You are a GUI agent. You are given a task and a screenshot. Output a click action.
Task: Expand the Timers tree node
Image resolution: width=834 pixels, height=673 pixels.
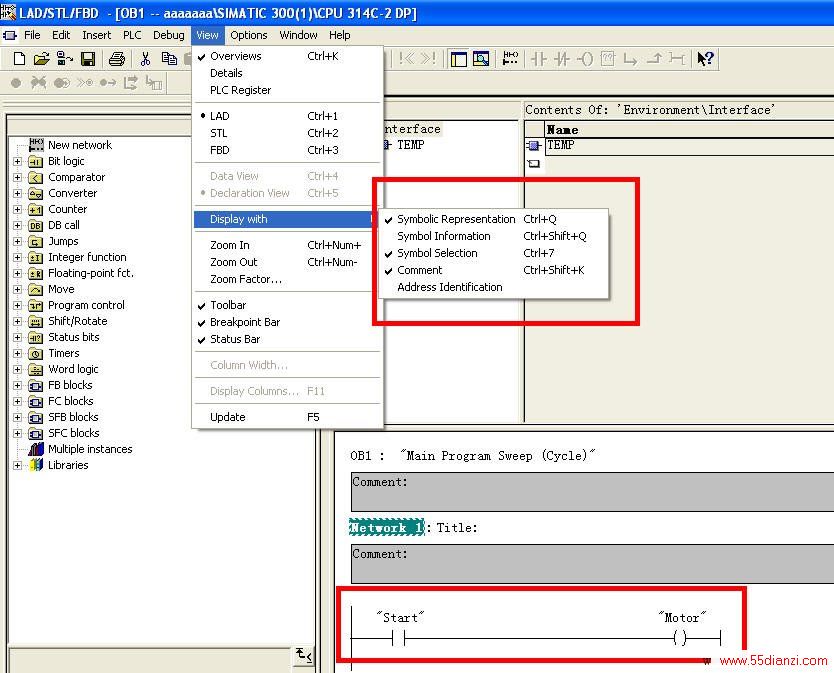18,353
